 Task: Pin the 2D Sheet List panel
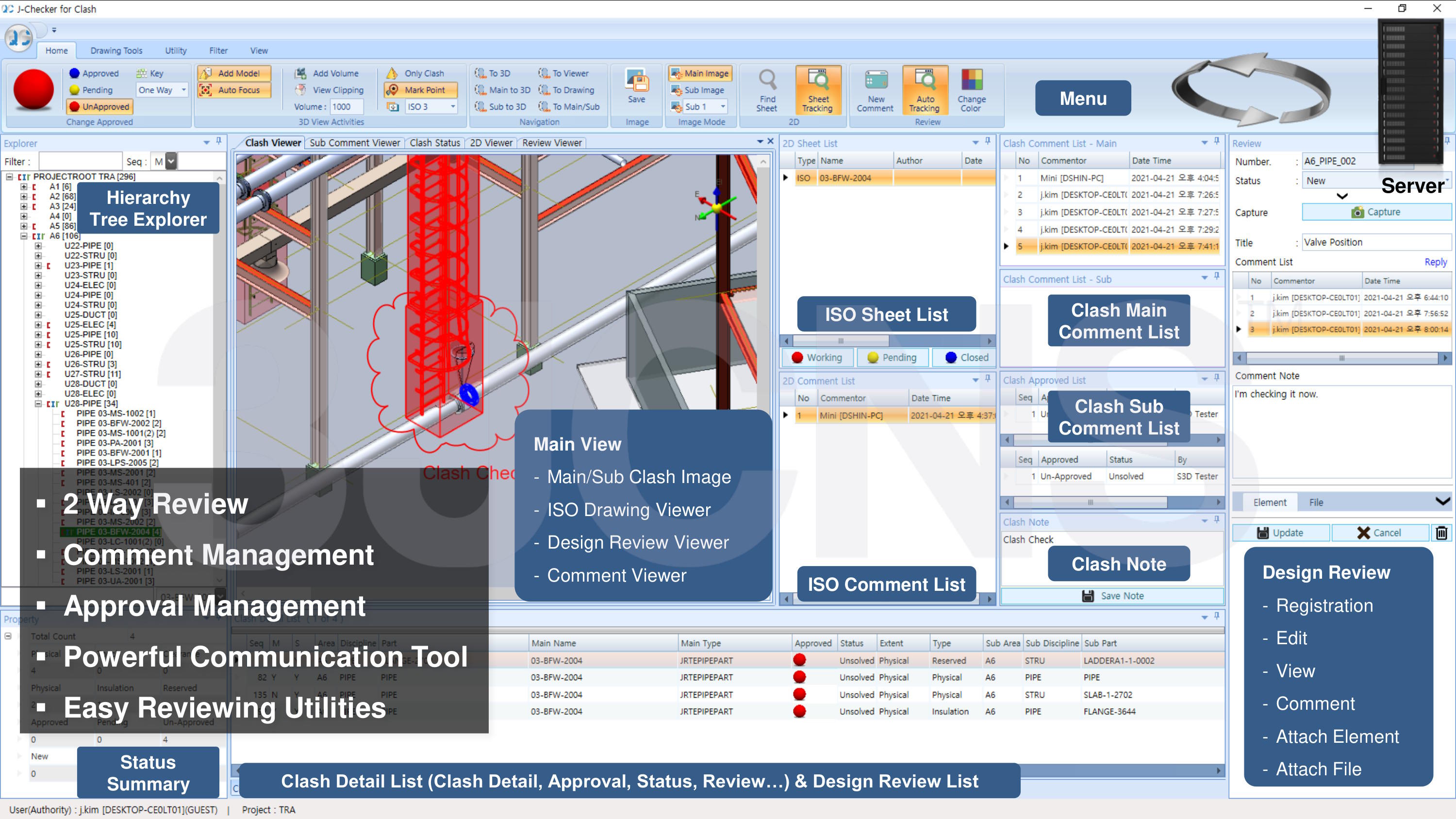pos(988,141)
